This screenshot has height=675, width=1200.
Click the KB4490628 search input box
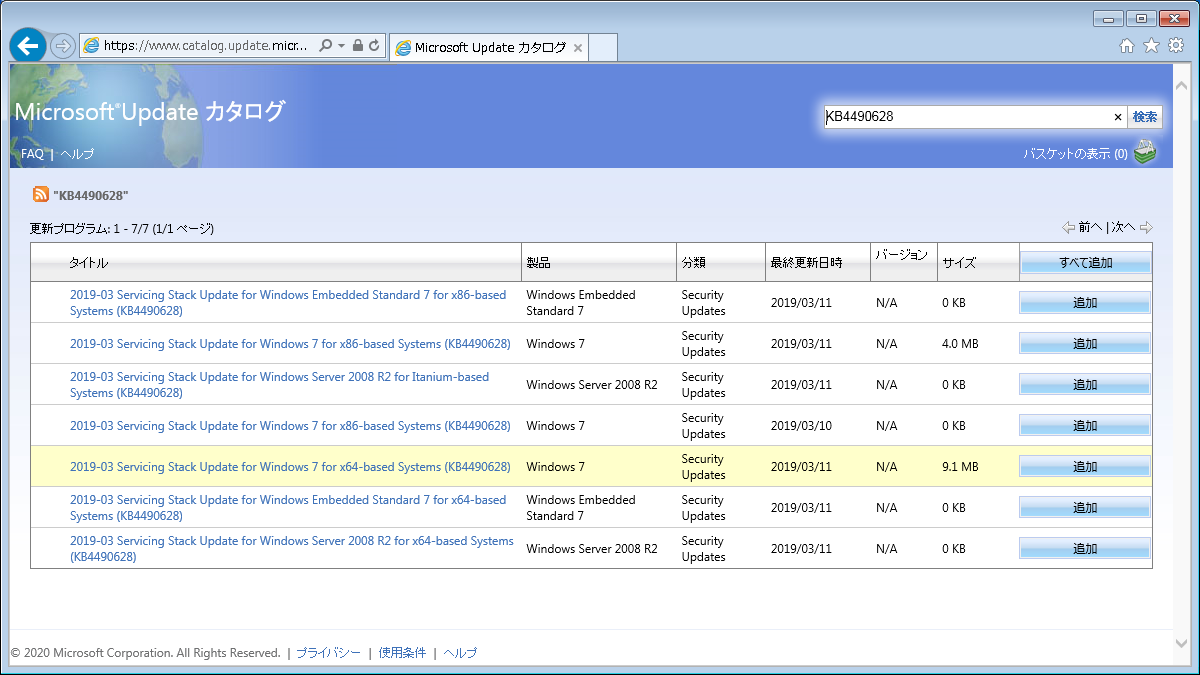pos(967,117)
